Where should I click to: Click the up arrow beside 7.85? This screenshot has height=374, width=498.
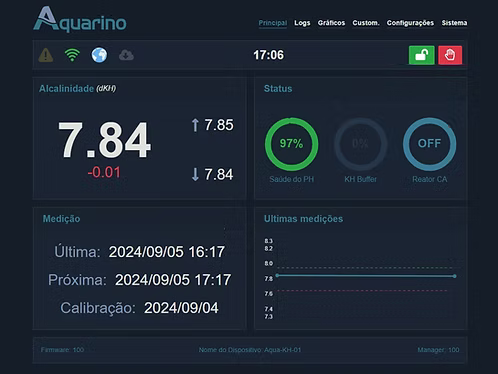pyautogui.click(x=195, y=125)
